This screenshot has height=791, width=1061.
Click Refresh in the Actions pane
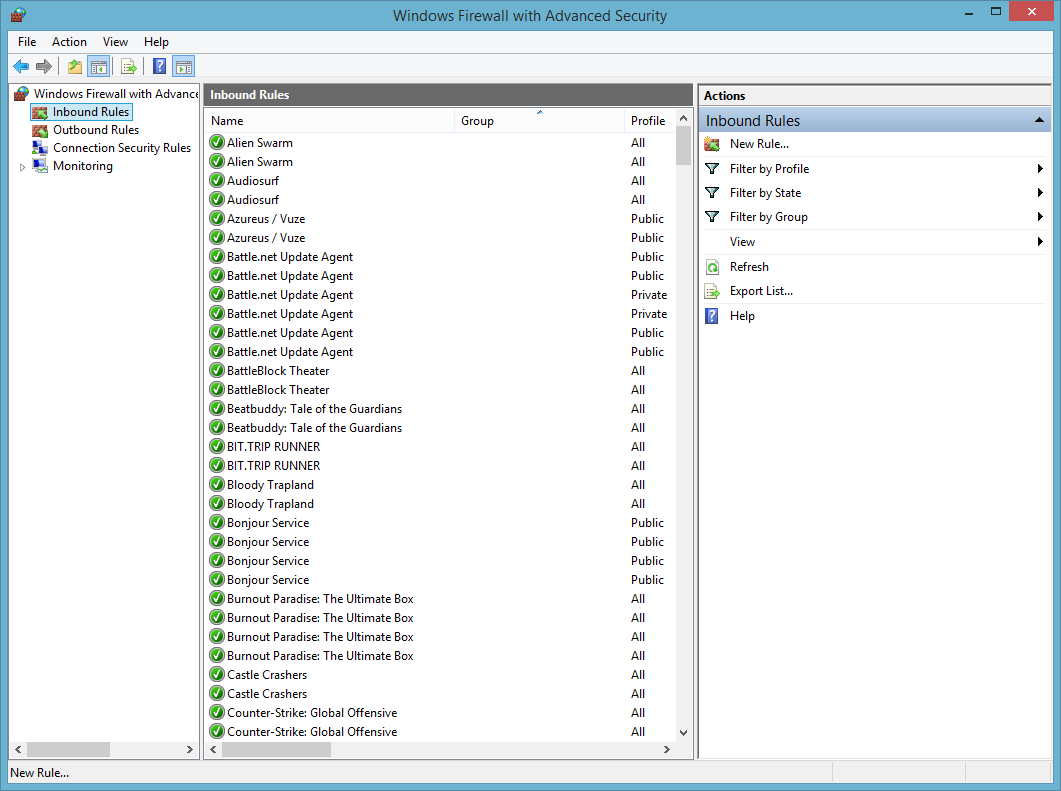coord(749,267)
